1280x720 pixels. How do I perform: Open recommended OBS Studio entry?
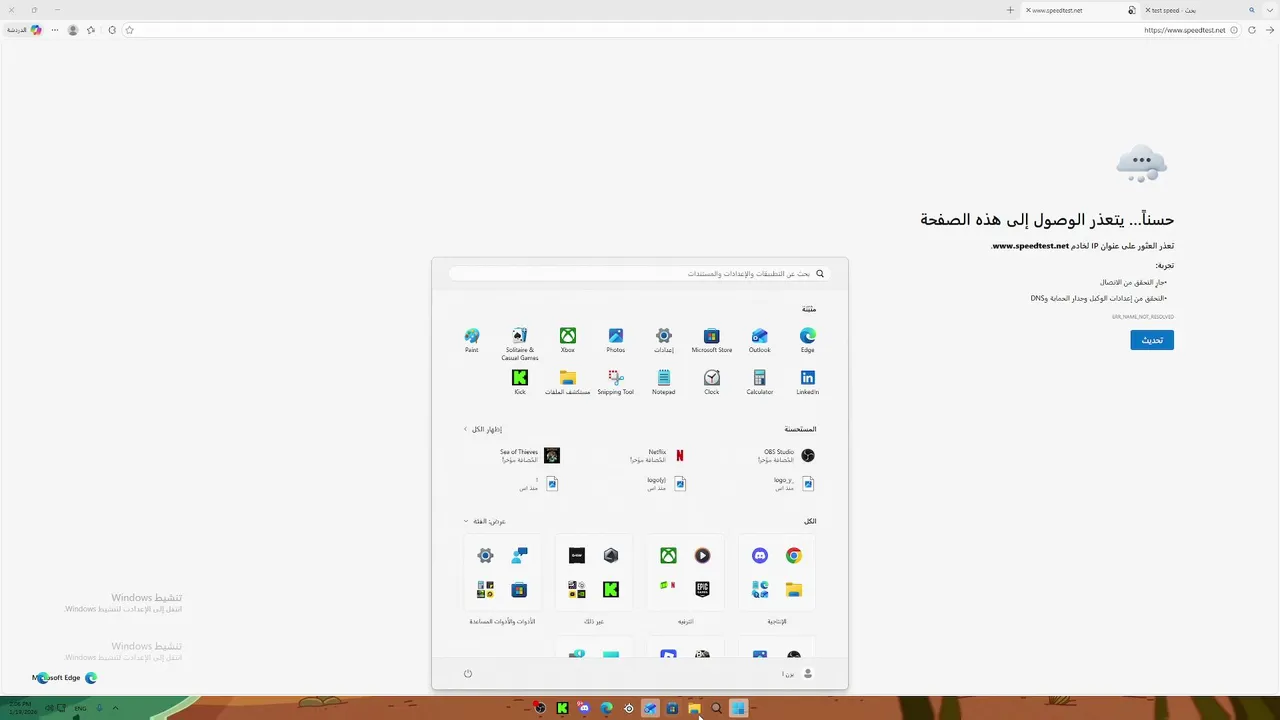pyautogui.click(x=788, y=455)
